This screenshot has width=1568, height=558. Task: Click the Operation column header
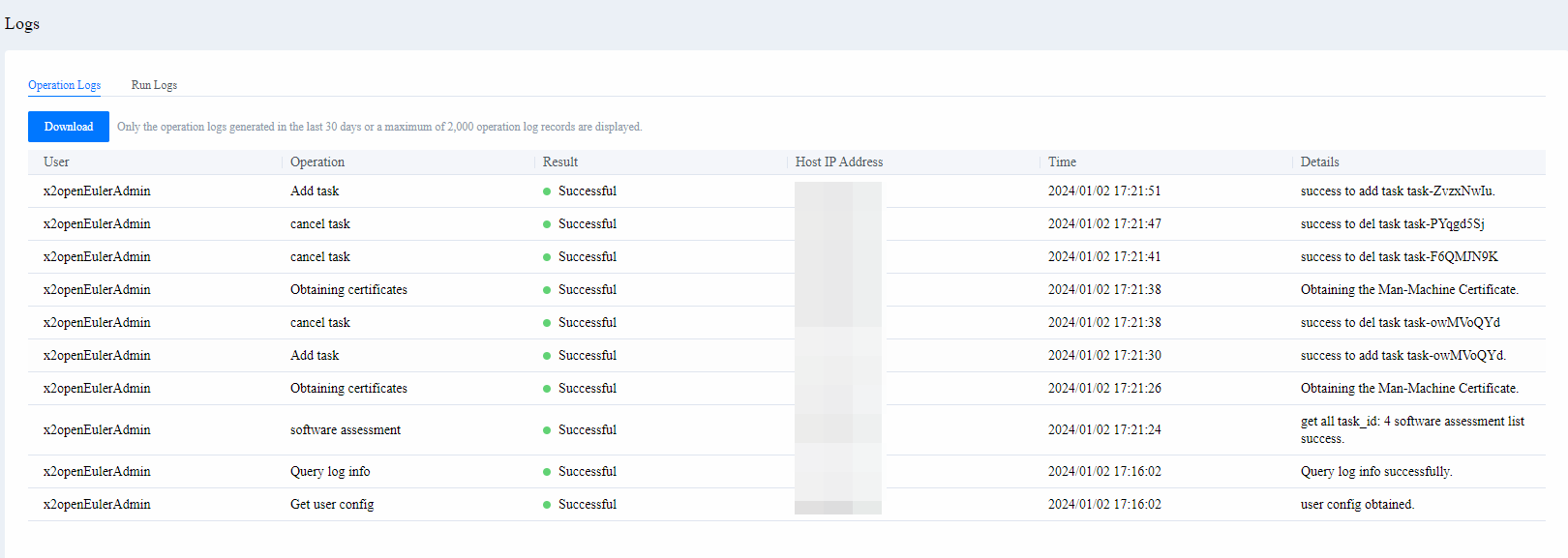[317, 162]
